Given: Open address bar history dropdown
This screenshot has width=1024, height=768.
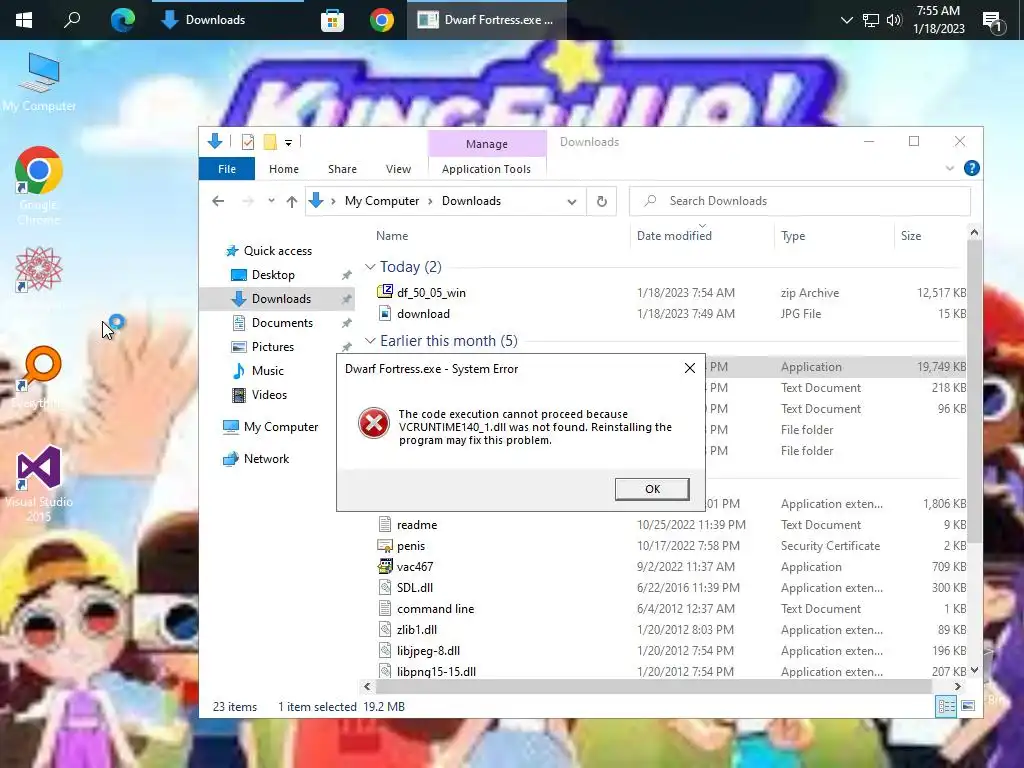Looking at the screenshot, I should click(x=571, y=201).
